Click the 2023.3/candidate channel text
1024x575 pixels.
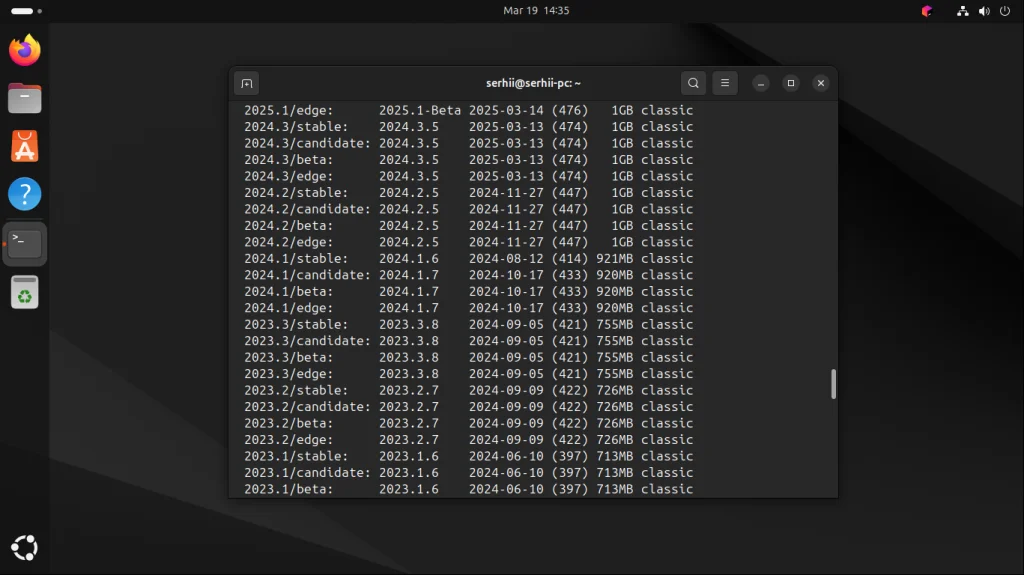pos(307,341)
